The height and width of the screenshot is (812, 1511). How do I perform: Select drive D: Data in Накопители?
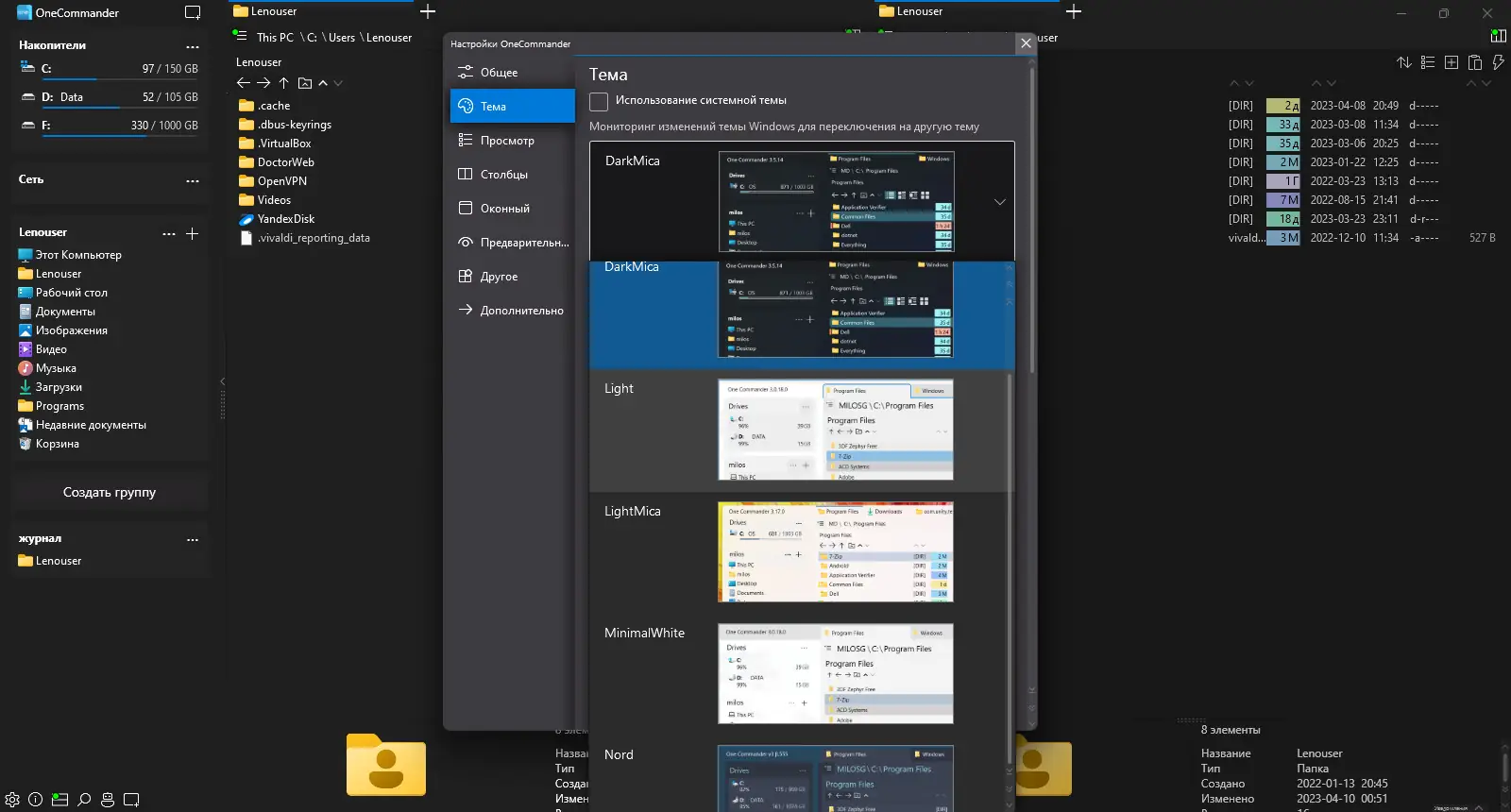[110, 97]
